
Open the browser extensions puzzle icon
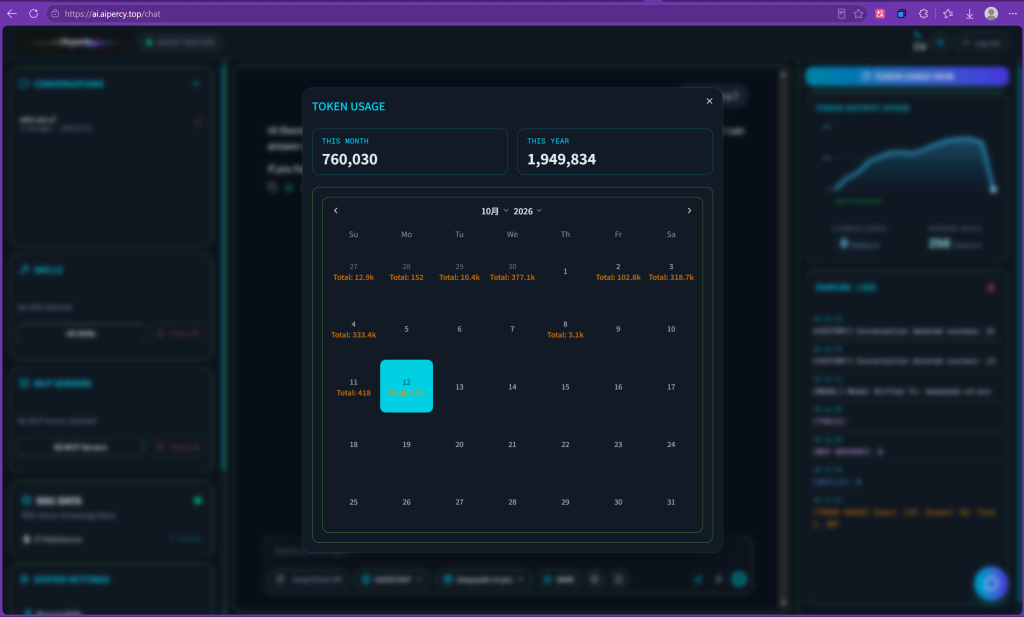coord(923,14)
